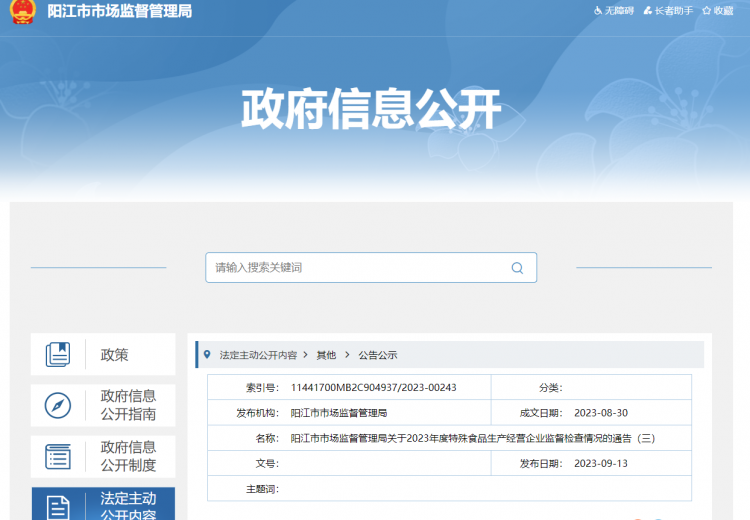Viewport: 750px width, 520px height.
Task: Click the 分类 label
Action: pos(551,387)
